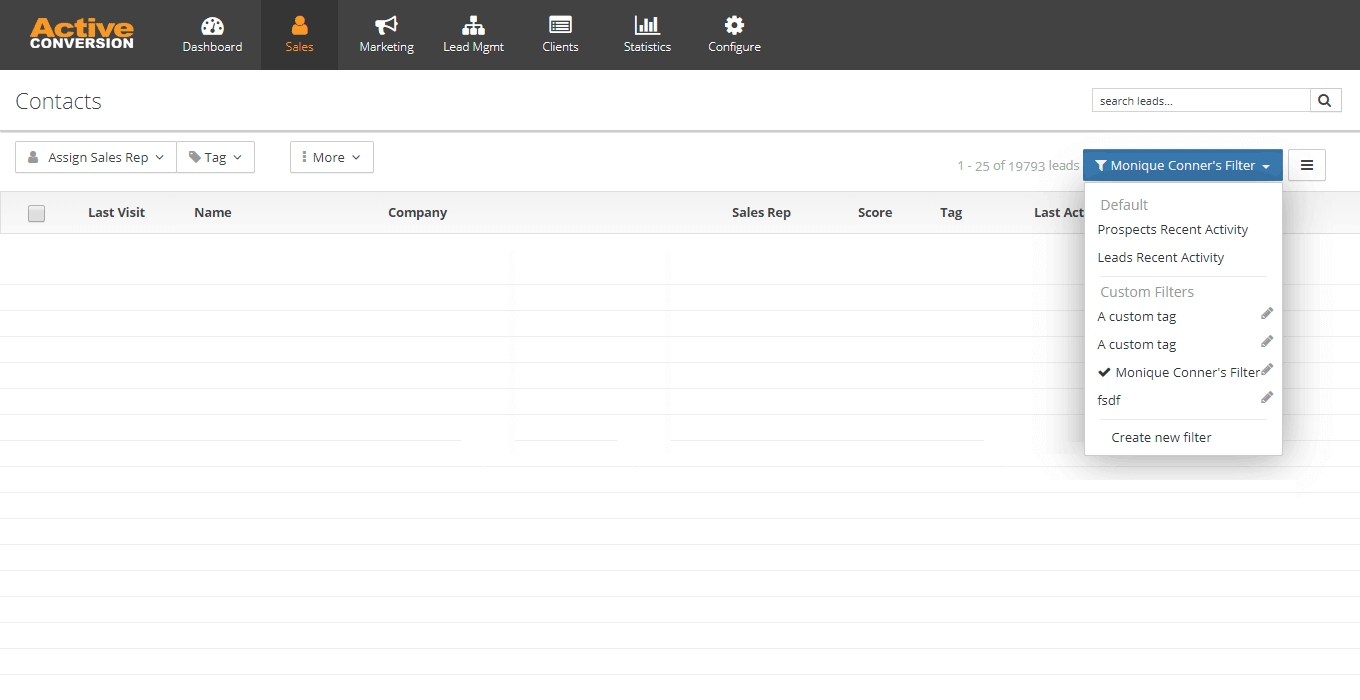Open the More actions dropdown
This screenshot has width=1360, height=700.
332,157
